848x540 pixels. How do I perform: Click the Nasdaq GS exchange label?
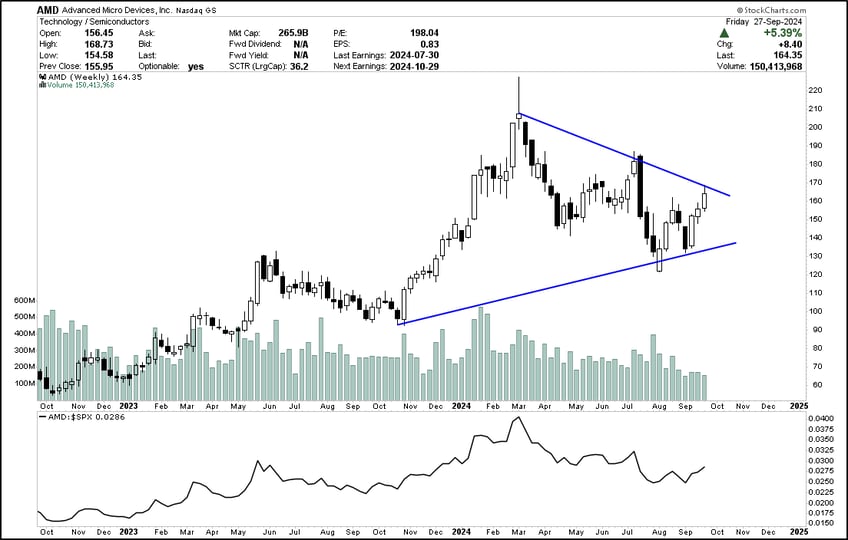(x=196, y=11)
